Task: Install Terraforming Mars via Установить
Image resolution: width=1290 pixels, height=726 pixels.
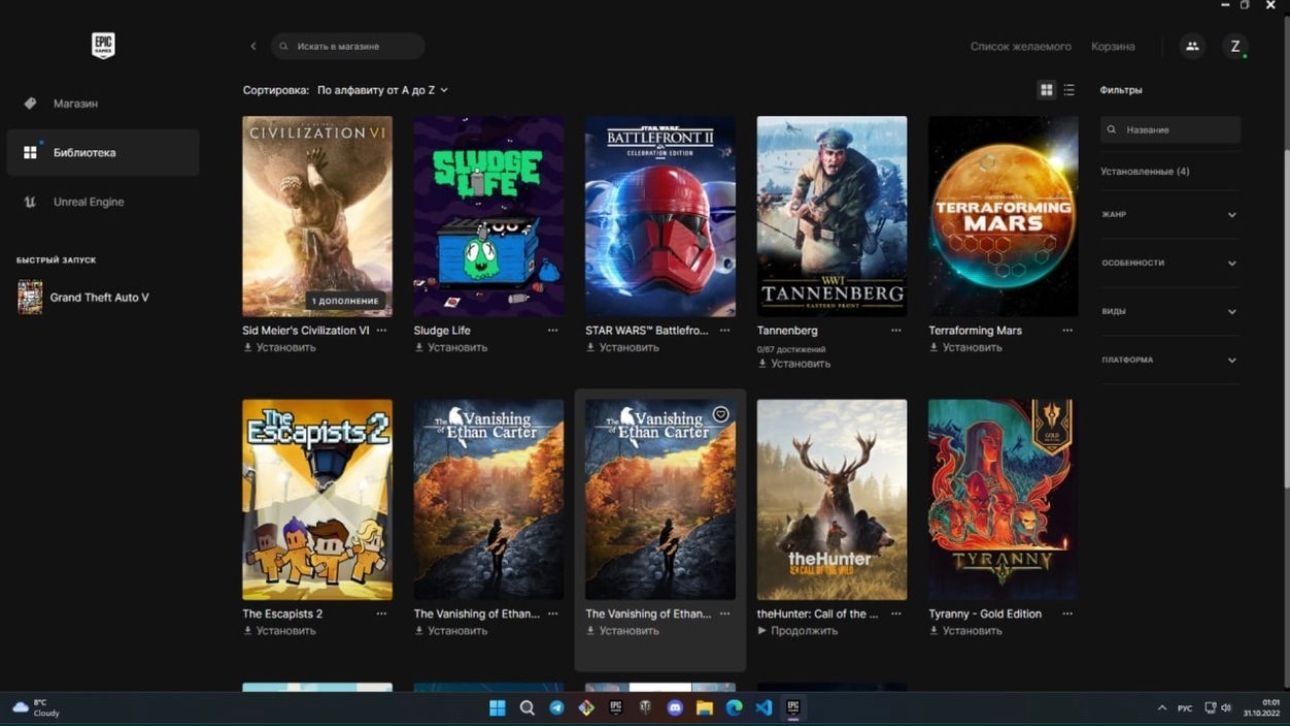Action: pyautogui.click(x=965, y=347)
